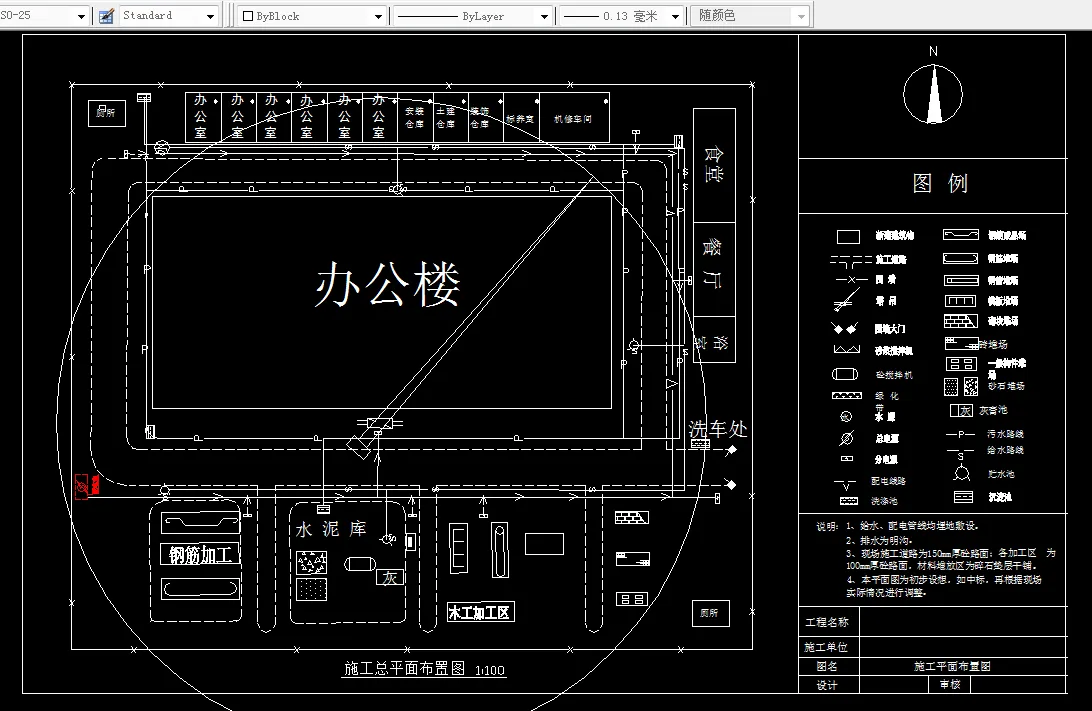Open the 0.13 毫米 lineweight dropdown
This screenshot has height=711, width=1092.
676,15
